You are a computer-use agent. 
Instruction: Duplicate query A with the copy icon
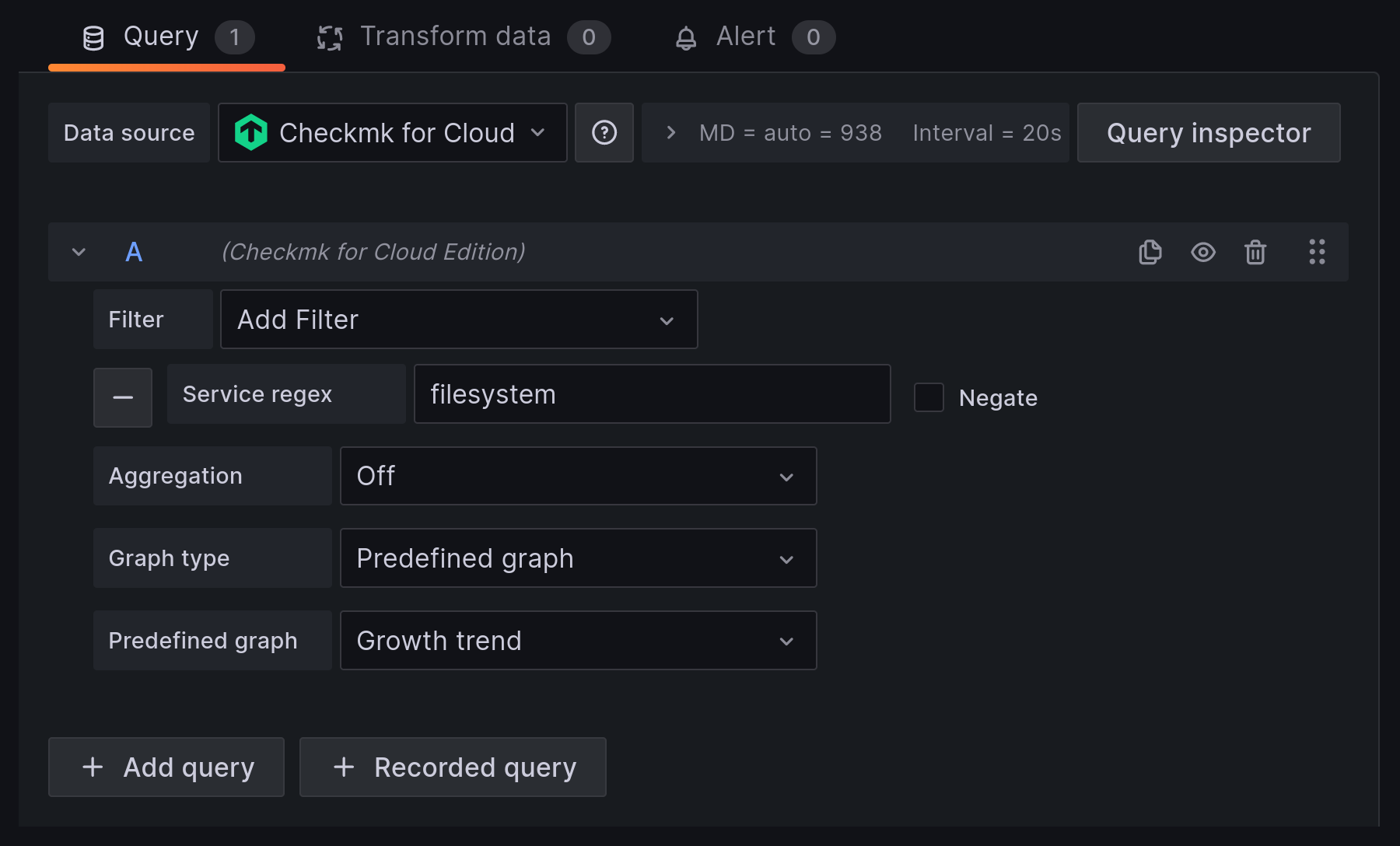click(1150, 252)
